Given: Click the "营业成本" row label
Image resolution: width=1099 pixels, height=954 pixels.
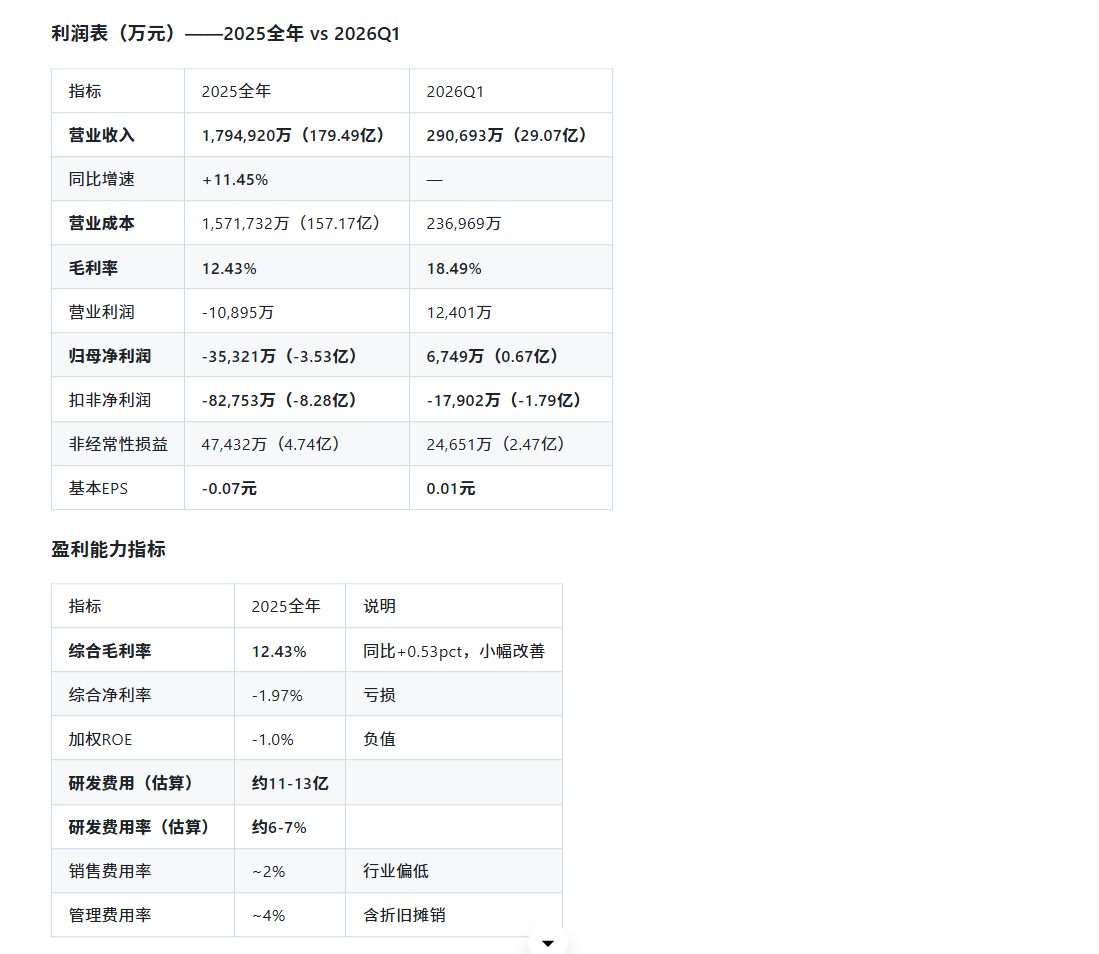Looking at the screenshot, I should 102,224.
